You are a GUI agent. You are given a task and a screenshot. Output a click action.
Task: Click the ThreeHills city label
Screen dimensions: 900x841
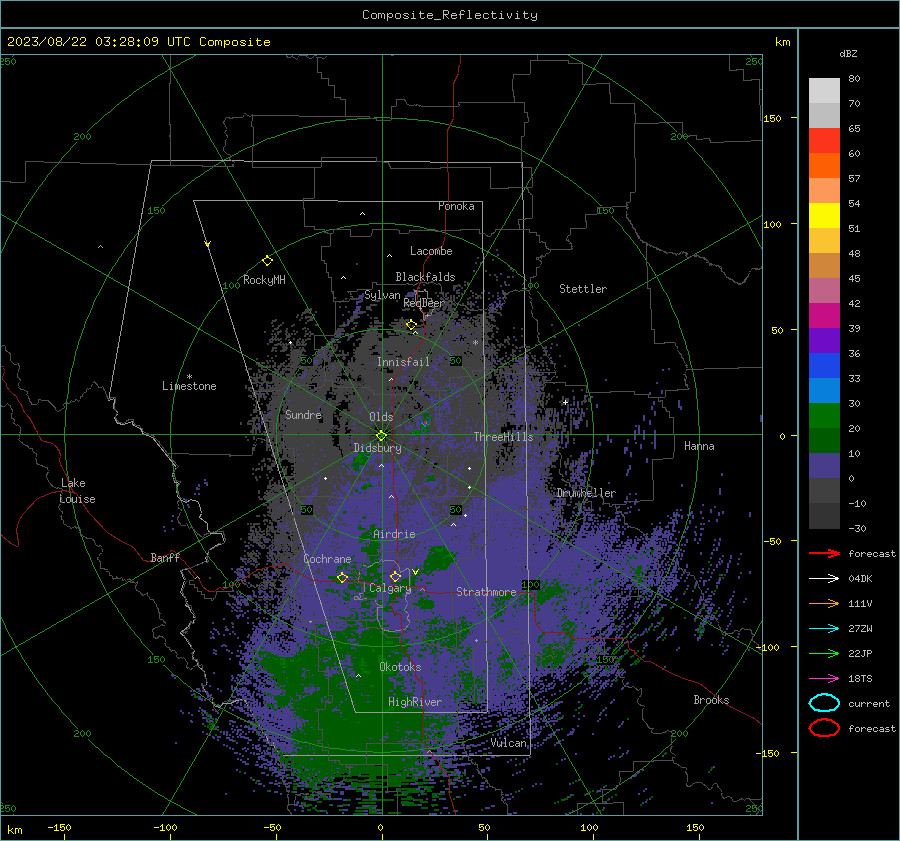[x=503, y=437]
